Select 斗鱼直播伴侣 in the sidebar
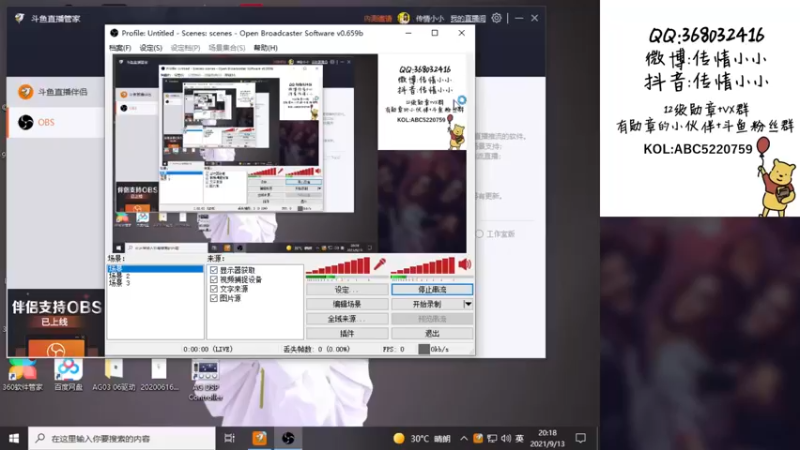Image resolution: width=800 pixels, height=450 pixels. point(55,92)
